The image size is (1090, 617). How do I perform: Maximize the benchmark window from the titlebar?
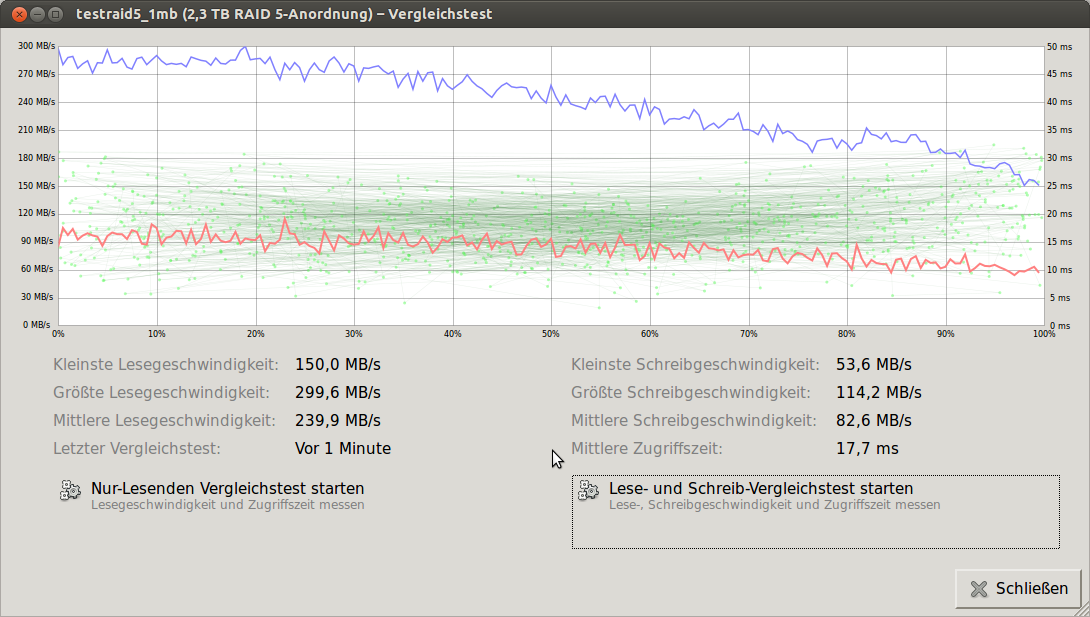tap(55, 14)
